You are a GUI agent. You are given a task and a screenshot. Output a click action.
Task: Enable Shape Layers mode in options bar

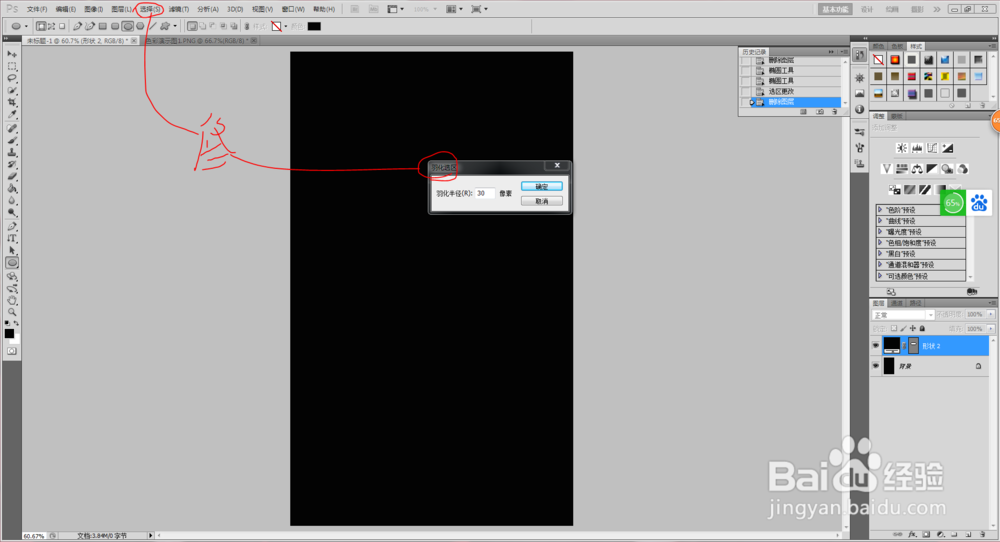(41, 26)
